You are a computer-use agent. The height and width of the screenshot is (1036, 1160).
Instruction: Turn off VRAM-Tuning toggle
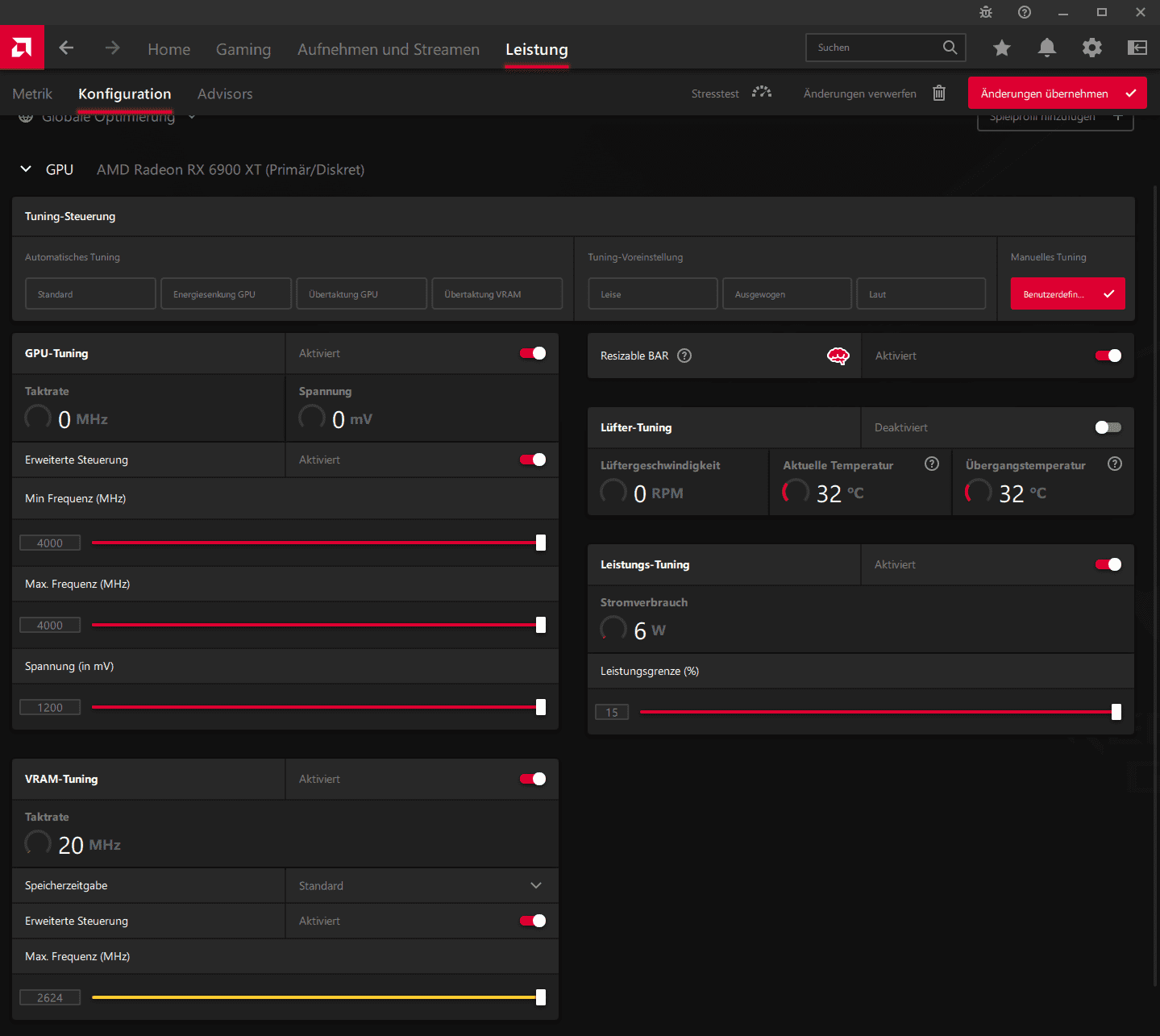[x=533, y=779]
